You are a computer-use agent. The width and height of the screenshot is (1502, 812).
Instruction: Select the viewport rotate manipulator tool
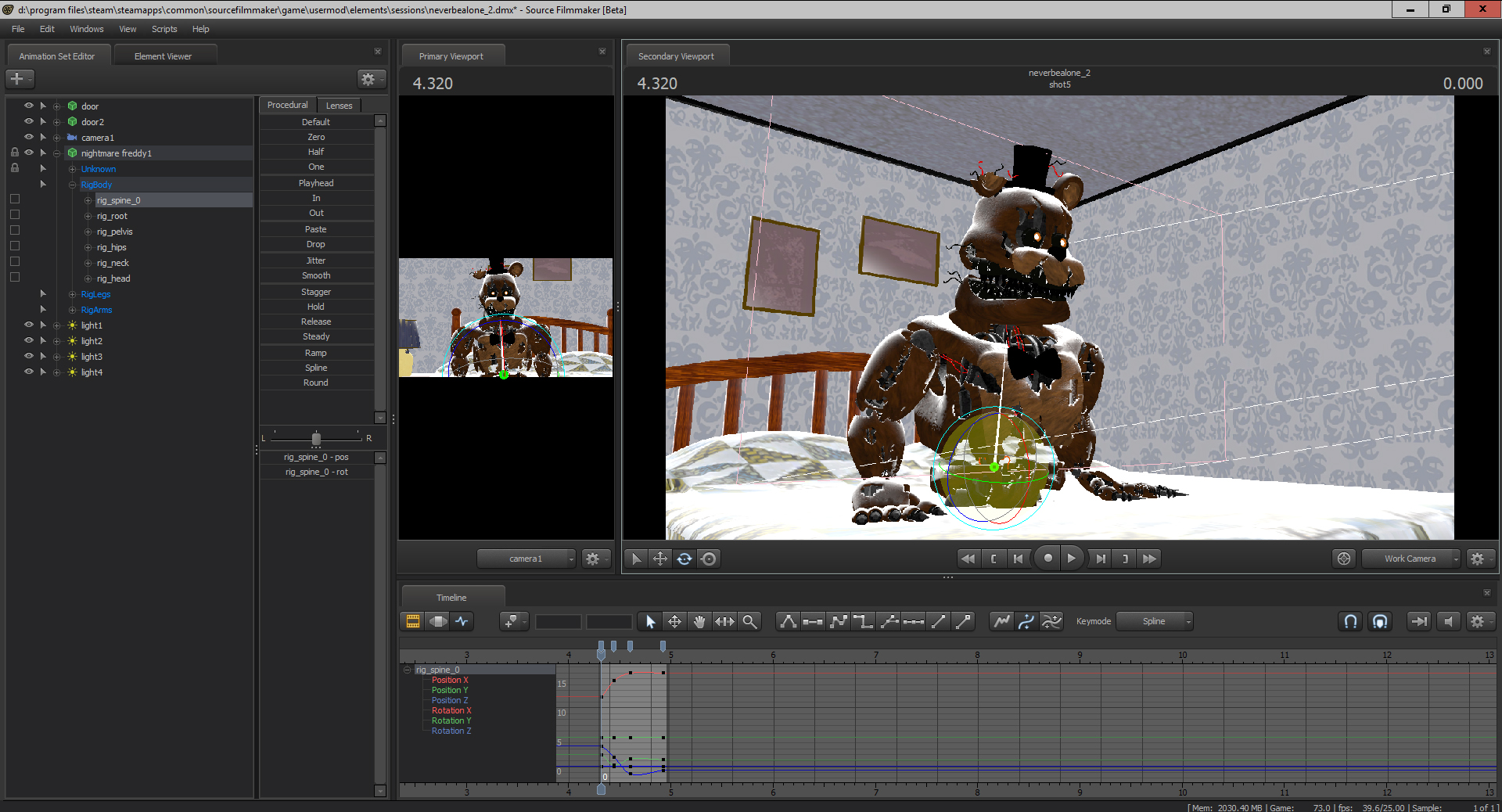[x=685, y=559]
